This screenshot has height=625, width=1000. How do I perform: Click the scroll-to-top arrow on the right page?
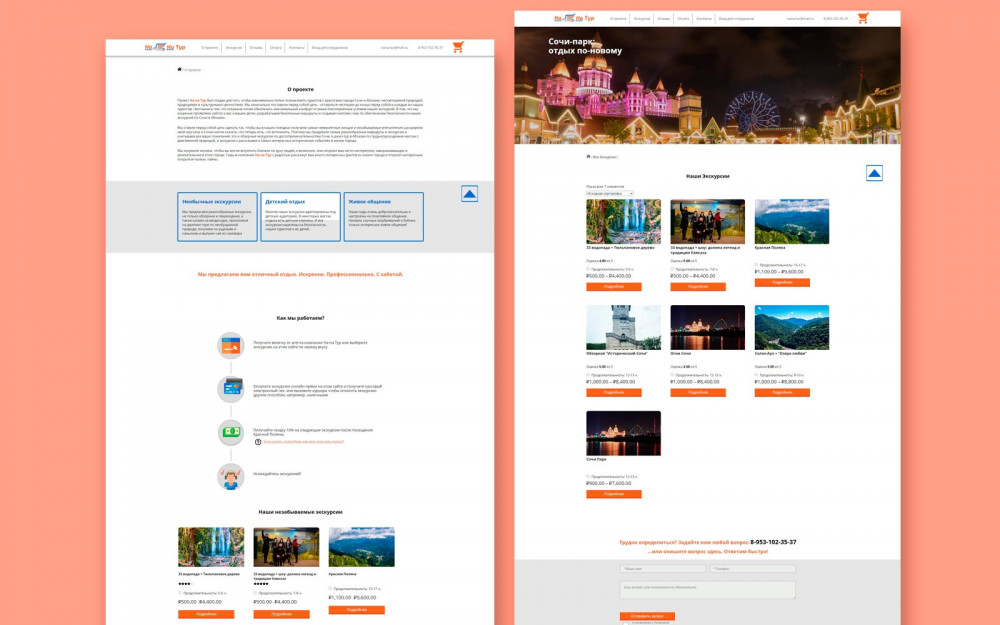point(874,174)
